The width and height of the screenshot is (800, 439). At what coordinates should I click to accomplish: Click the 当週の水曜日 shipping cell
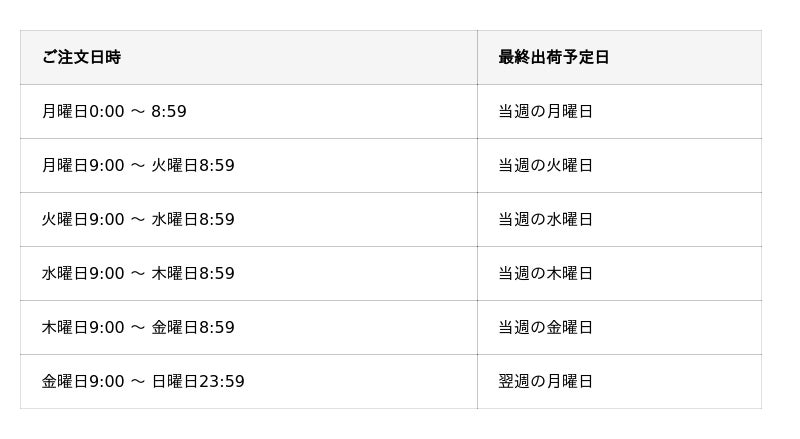coord(546,220)
